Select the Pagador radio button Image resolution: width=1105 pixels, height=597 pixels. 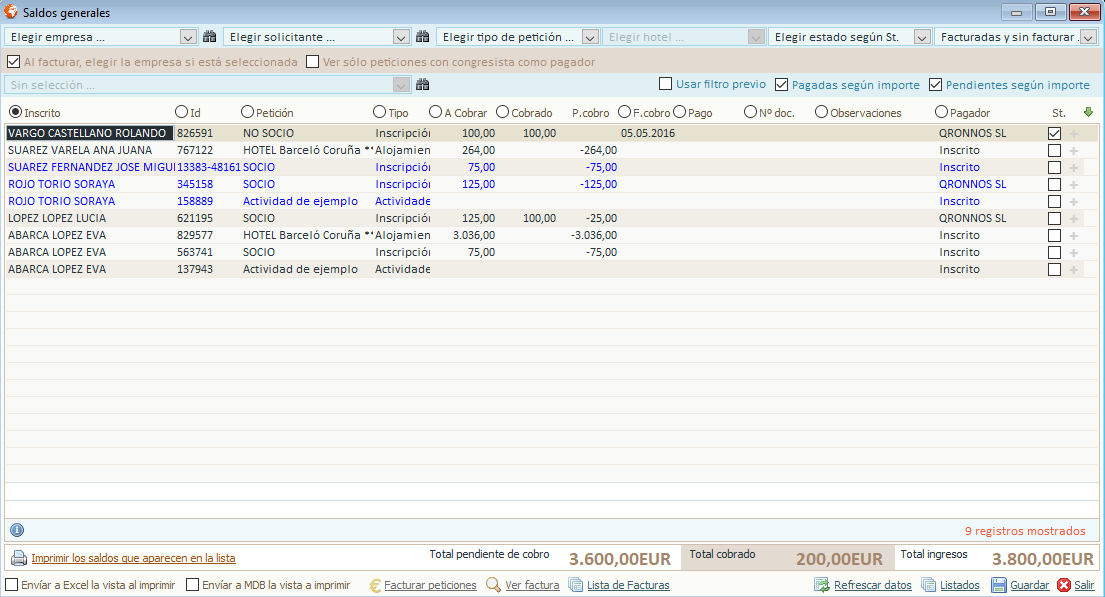tap(942, 112)
